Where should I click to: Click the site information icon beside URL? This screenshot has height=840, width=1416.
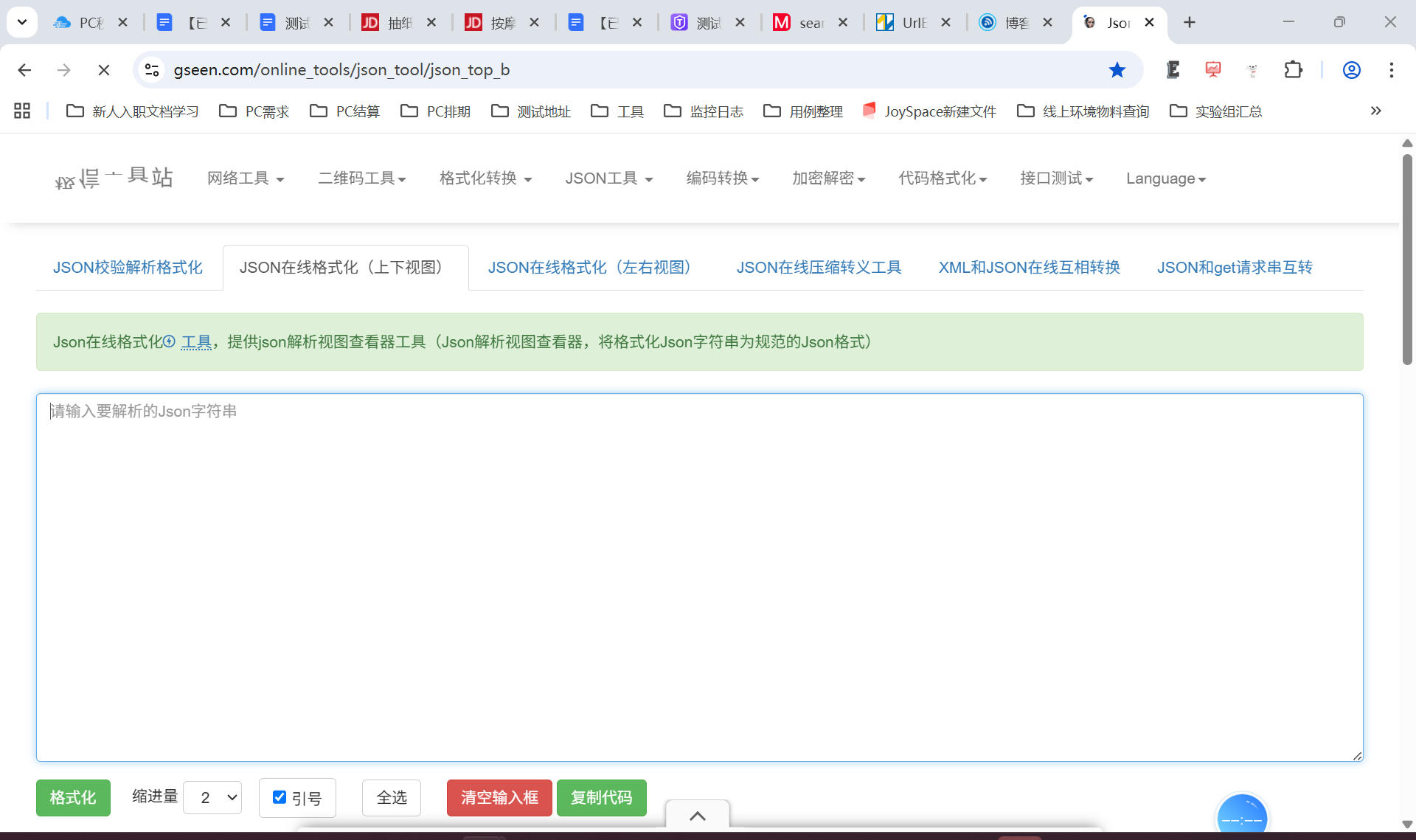pos(152,70)
